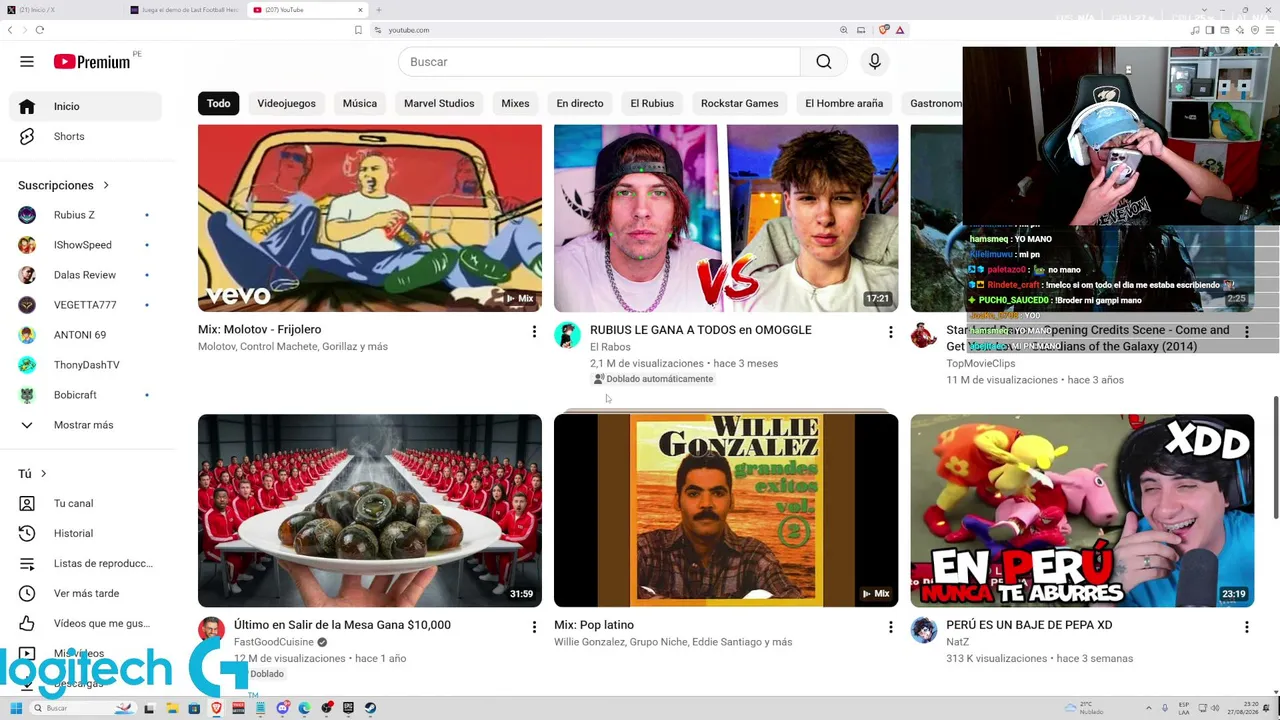Open ANTONI 69 subscription channel
This screenshot has height=720, width=1280.
click(x=85, y=335)
